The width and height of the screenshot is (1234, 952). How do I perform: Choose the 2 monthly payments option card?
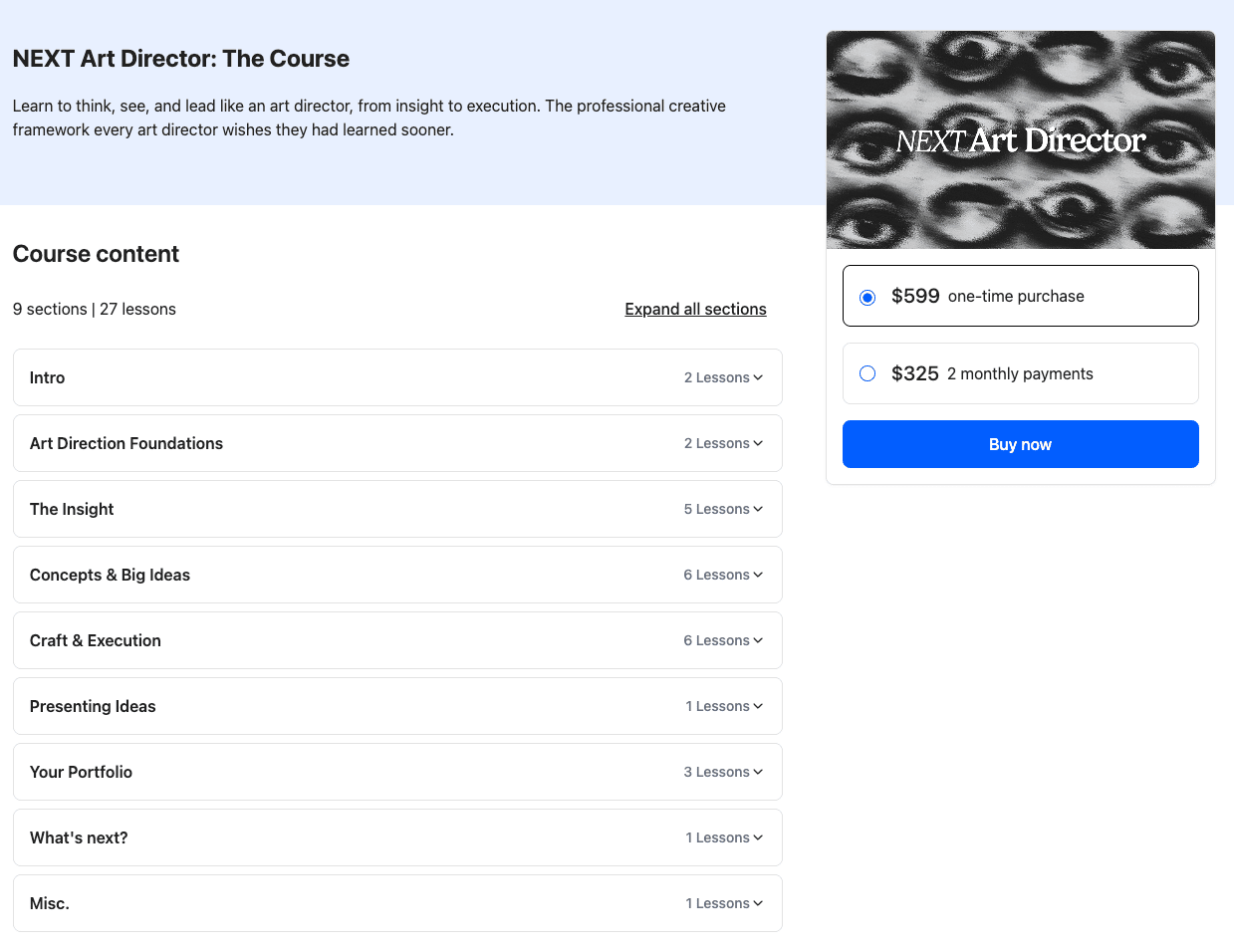pyautogui.click(x=1020, y=373)
